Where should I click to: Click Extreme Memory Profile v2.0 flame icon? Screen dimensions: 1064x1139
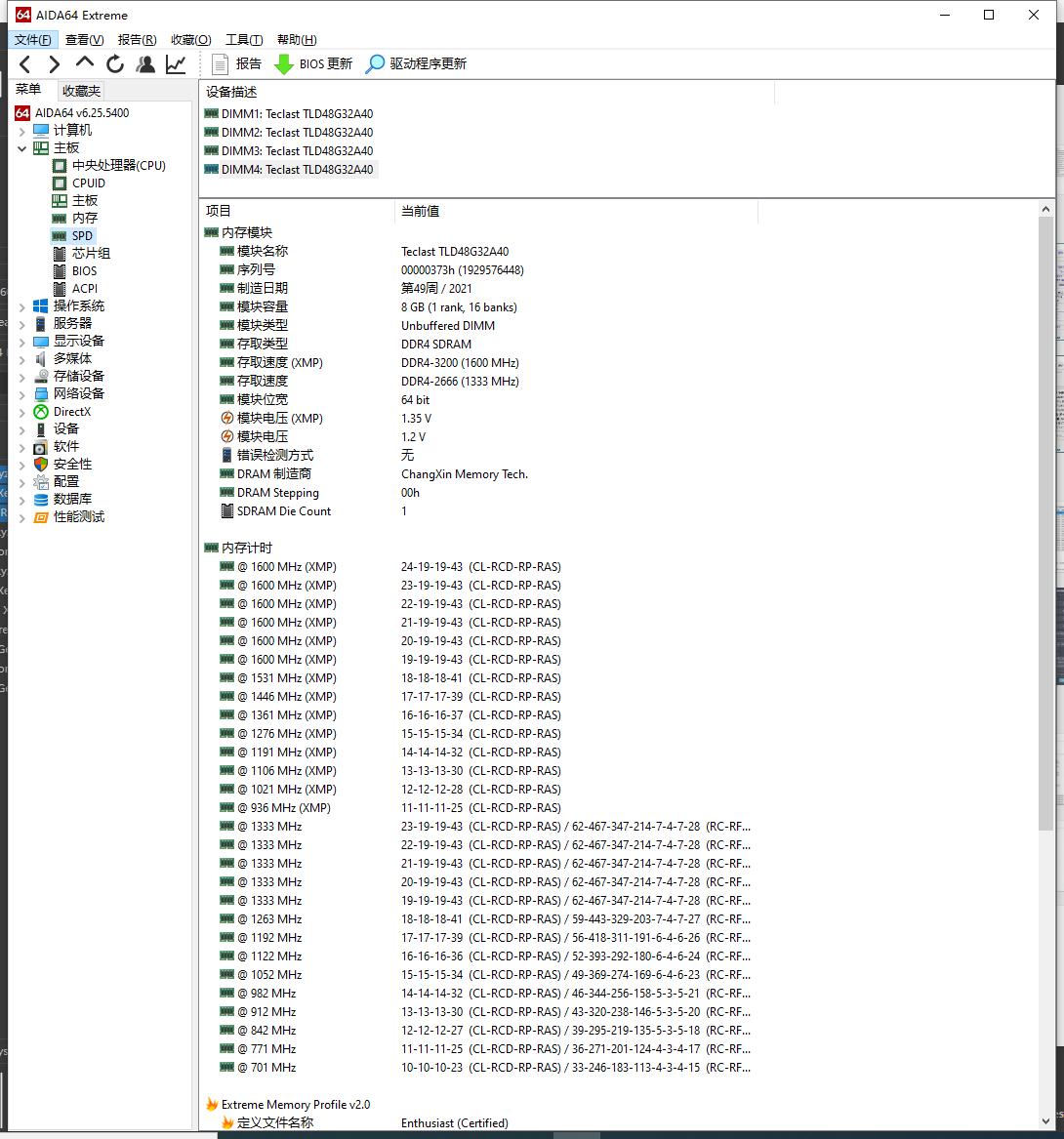[212, 1104]
